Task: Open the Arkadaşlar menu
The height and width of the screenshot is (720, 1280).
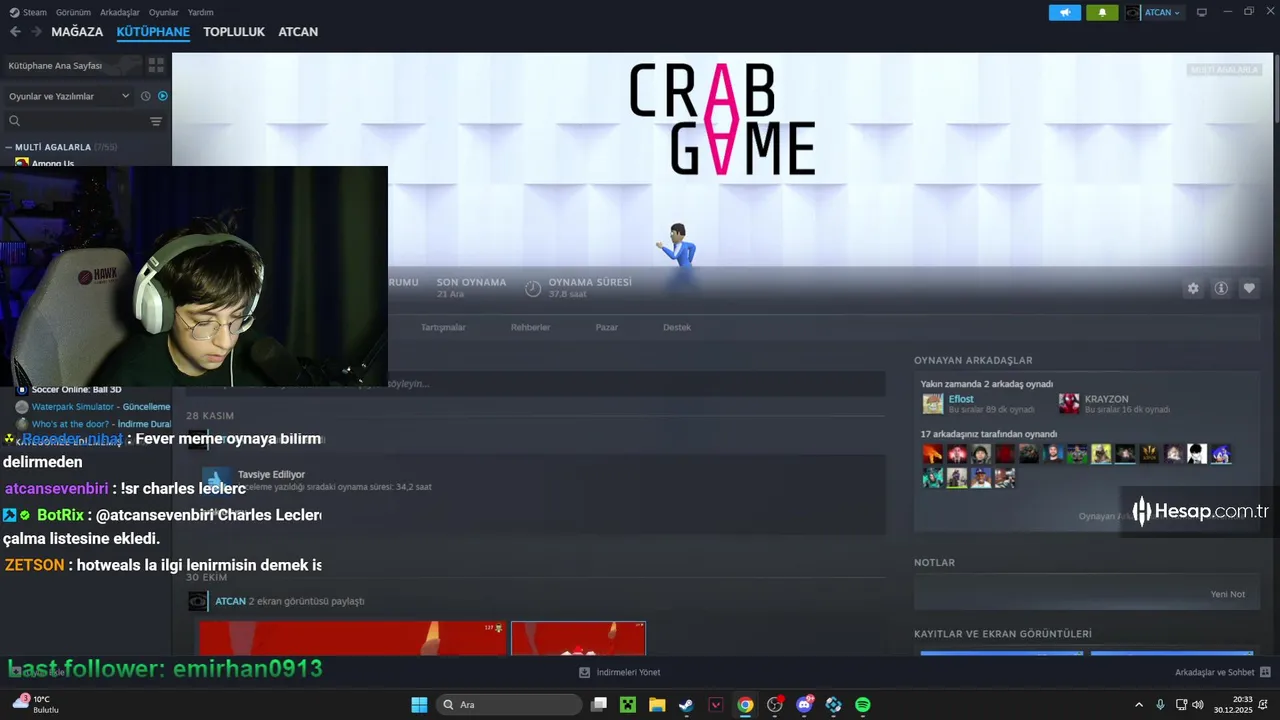Action: (x=120, y=12)
